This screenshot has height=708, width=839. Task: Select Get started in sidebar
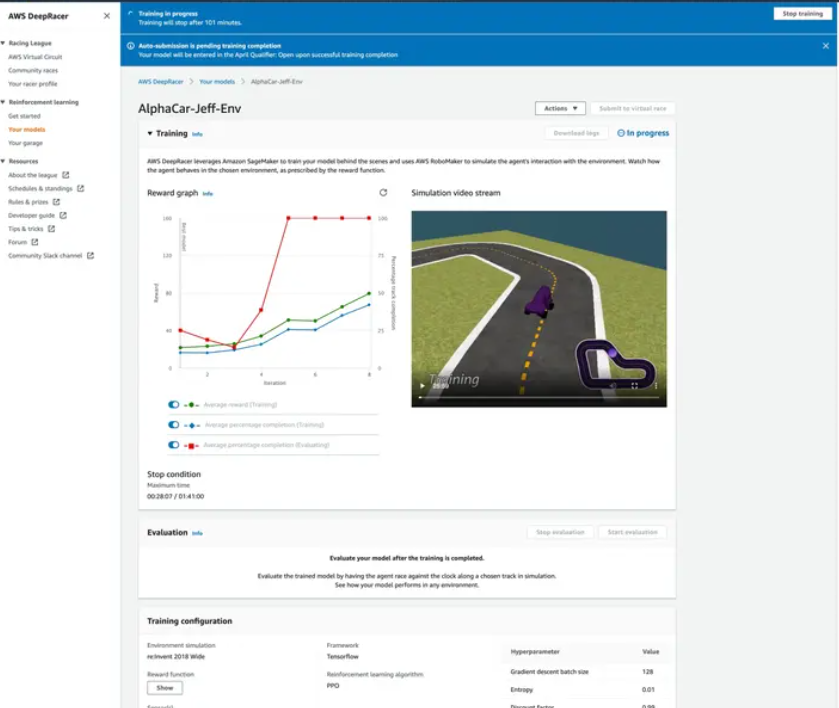click(x=24, y=116)
